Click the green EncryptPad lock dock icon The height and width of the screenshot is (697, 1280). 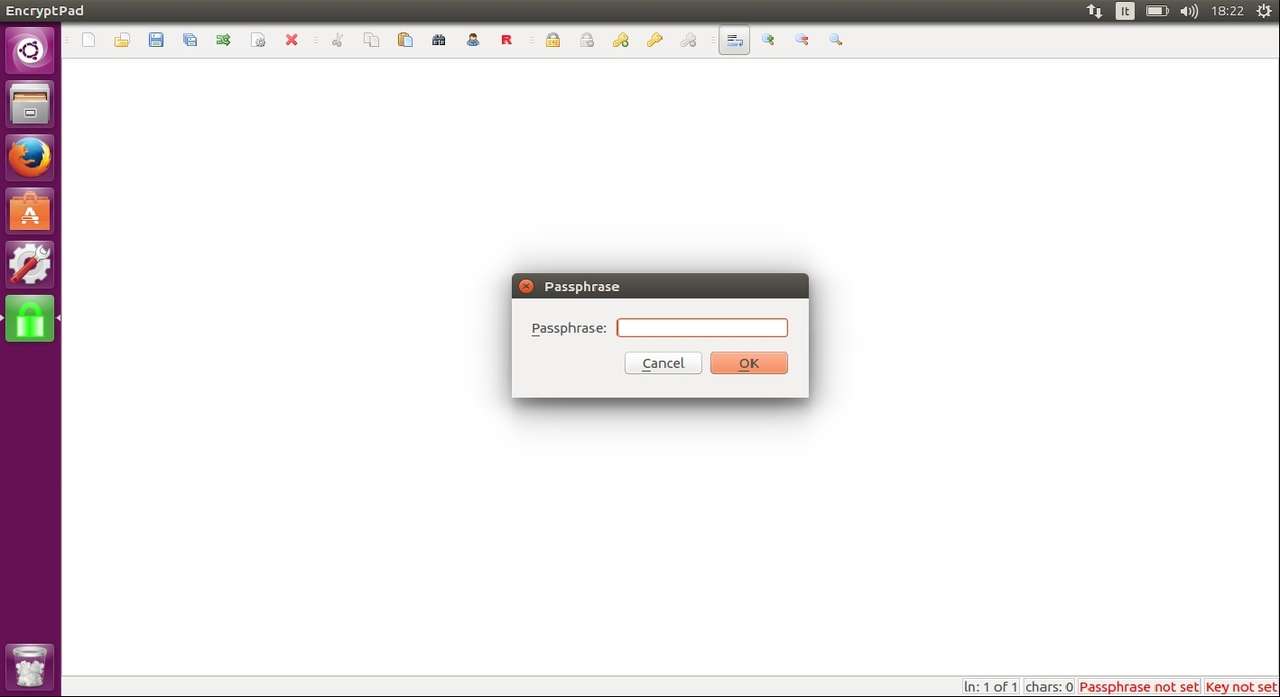(x=30, y=319)
